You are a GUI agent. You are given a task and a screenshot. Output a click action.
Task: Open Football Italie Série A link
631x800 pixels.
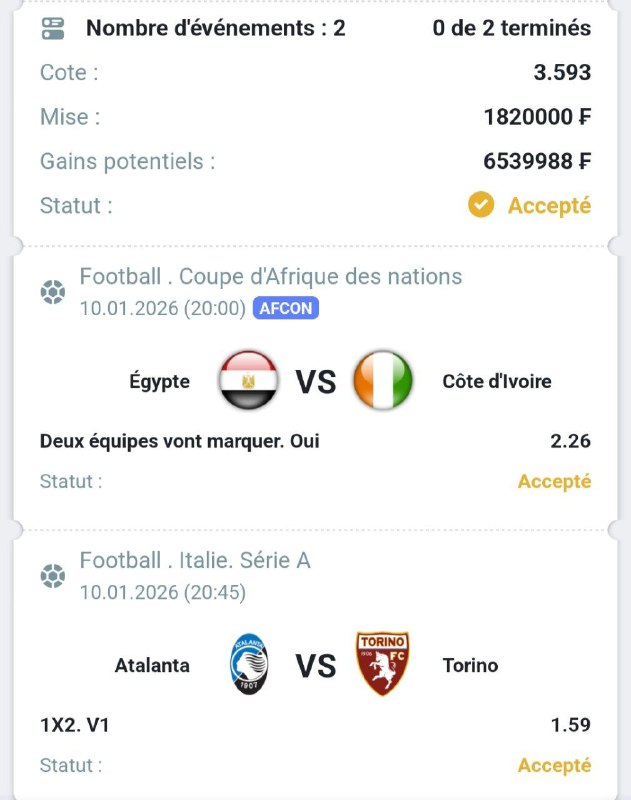[x=195, y=560]
